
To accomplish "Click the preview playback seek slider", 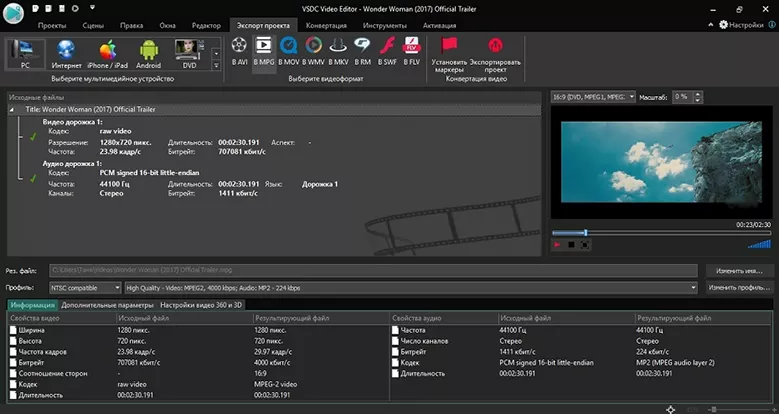I will pyautogui.click(x=662, y=233).
